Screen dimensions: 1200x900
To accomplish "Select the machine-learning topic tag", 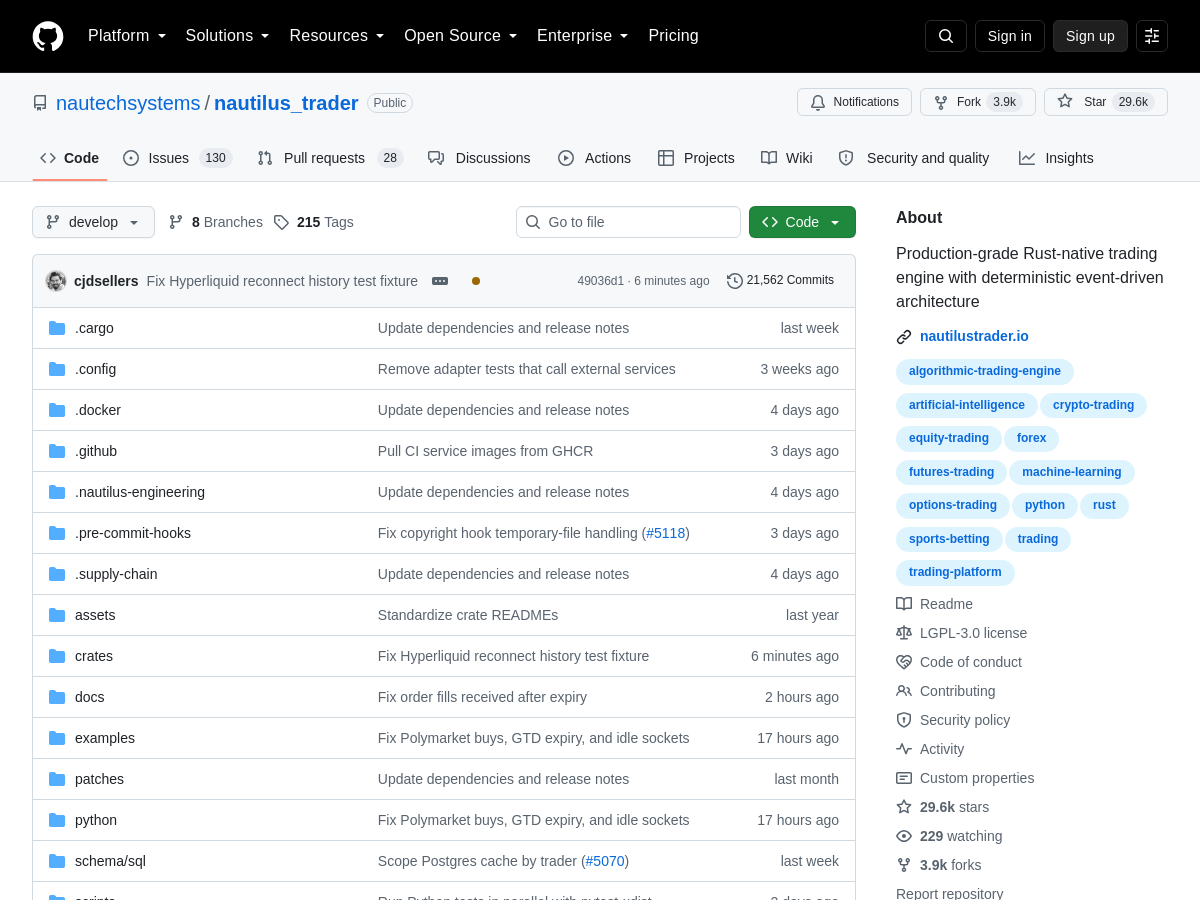I will tap(1072, 472).
